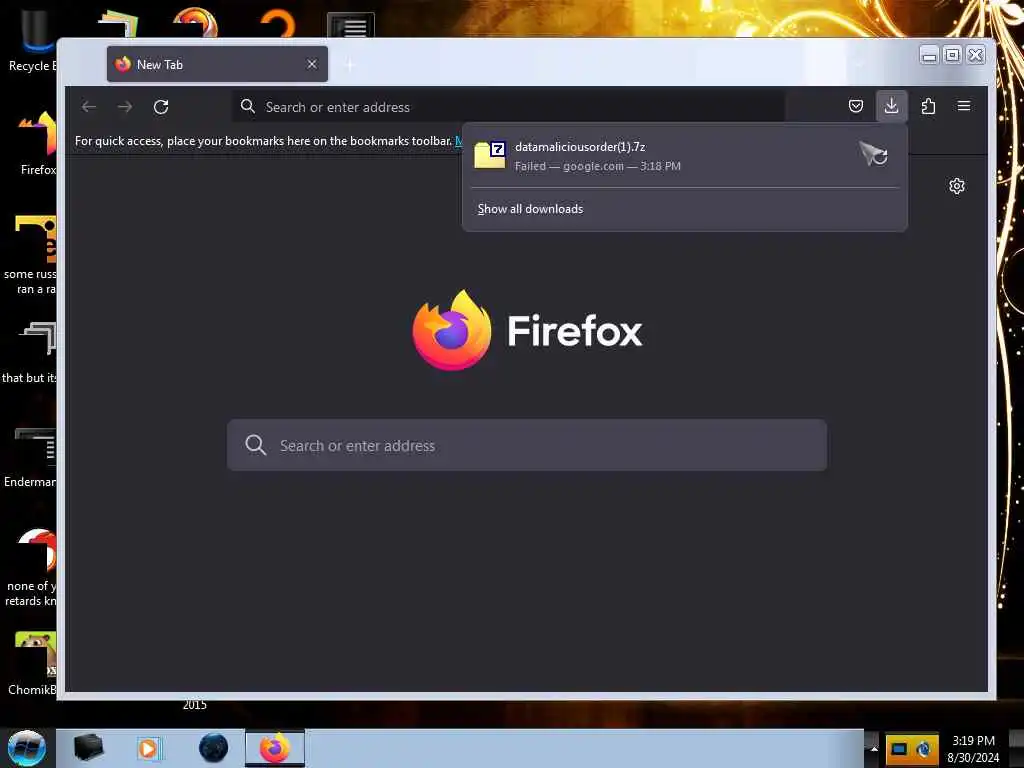Minimize the Firefox window
The image size is (1024, 768).
pyautogui.click(x=929, y=56)
